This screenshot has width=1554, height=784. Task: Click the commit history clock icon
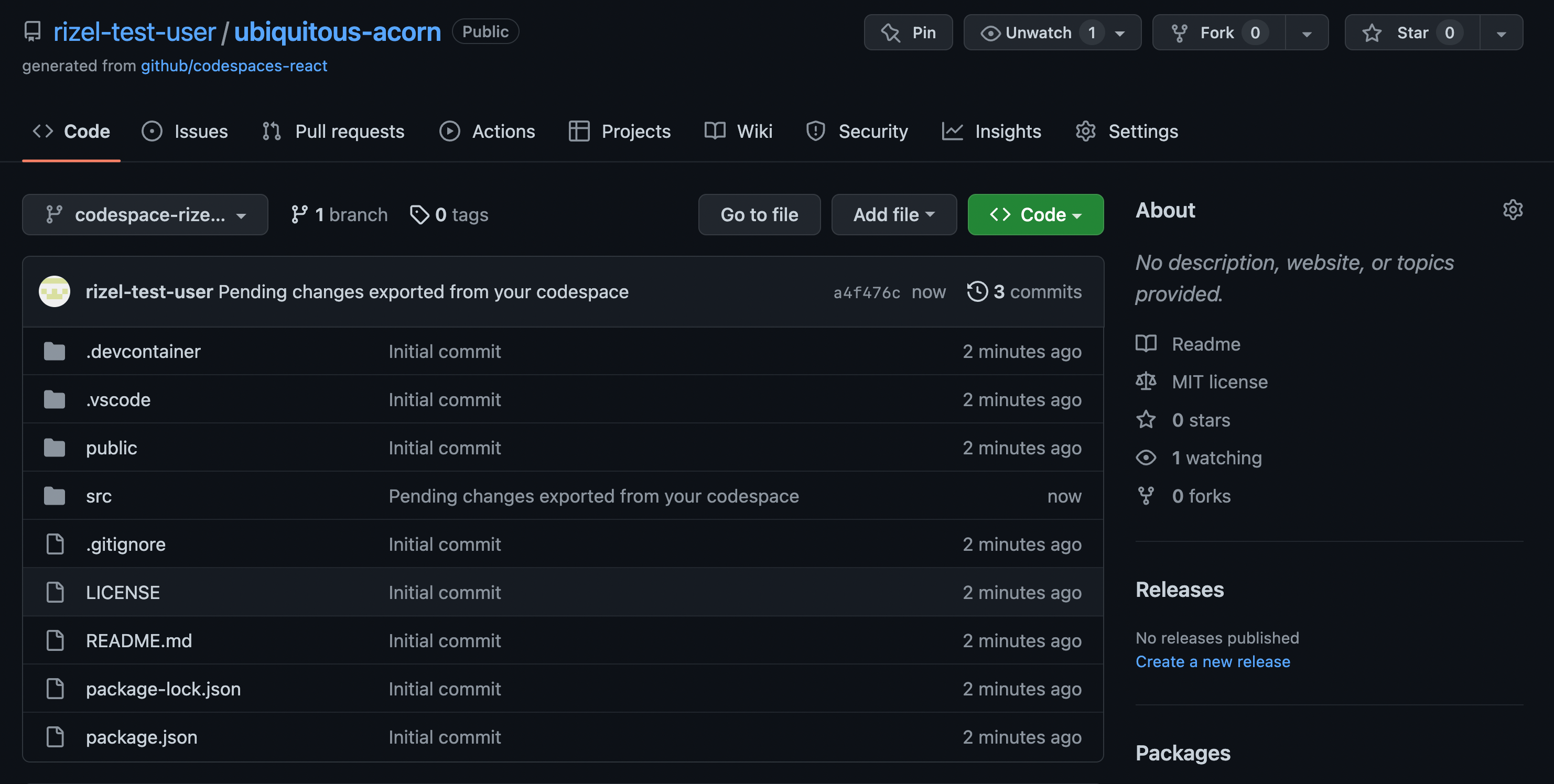pyautogui.click(x=977, y=291)
